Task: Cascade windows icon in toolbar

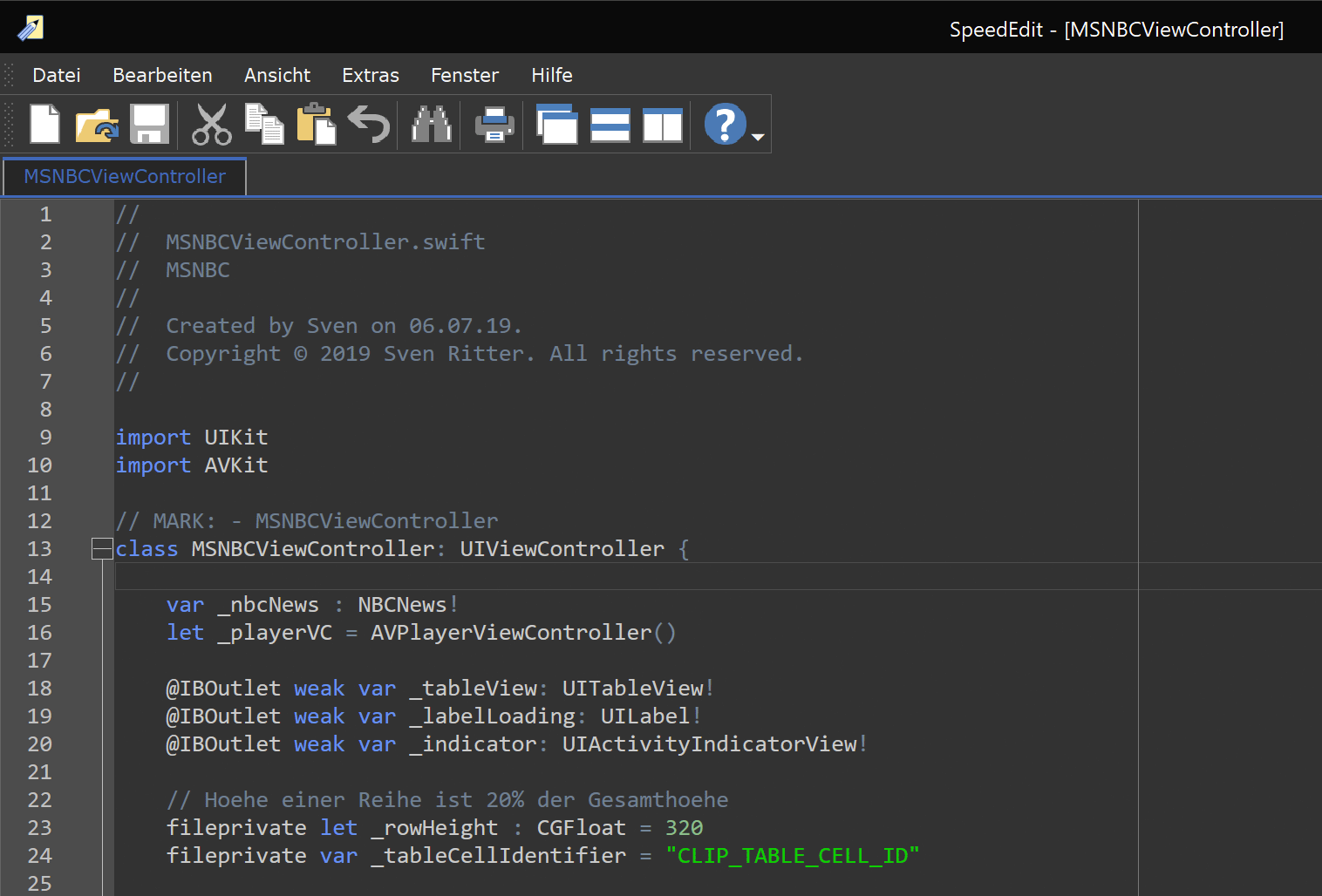Action: pos(557,124)
